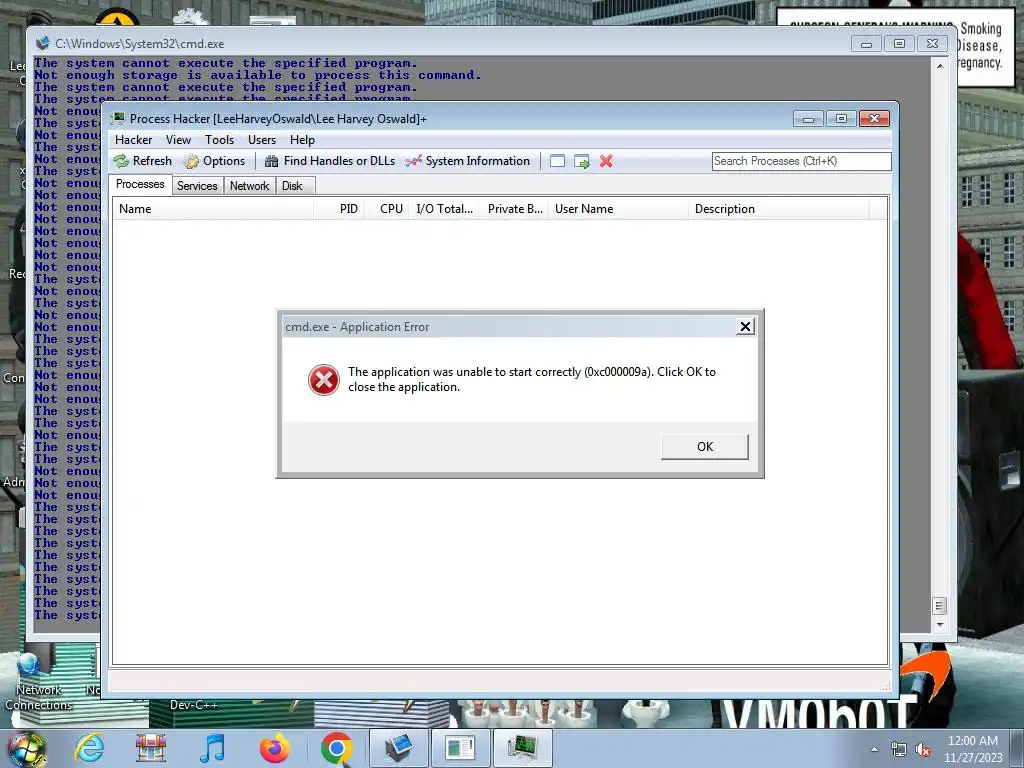Select the Processes tab
Screen dimensions: 1024x768
click(x=140, y=184)
